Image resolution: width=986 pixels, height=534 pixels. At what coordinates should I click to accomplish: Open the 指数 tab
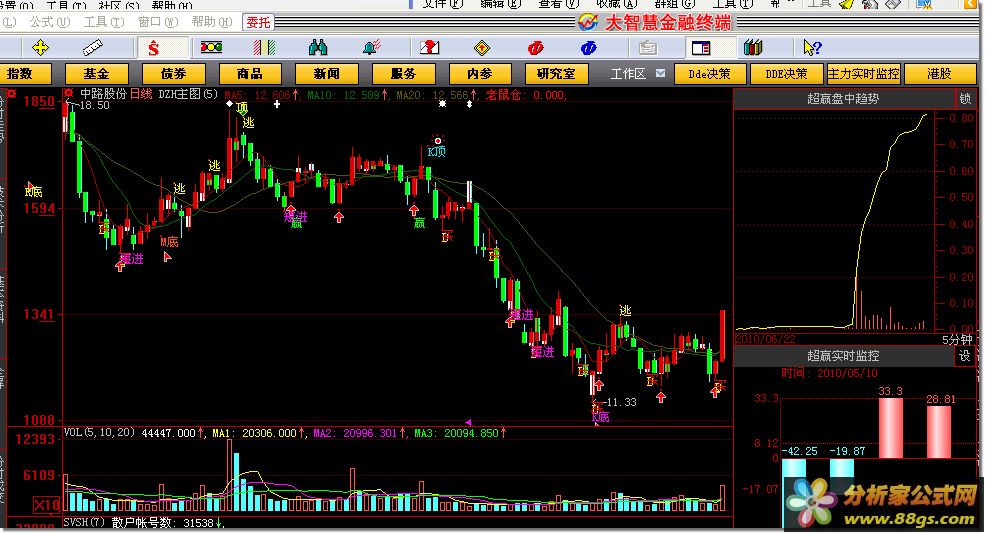coord(25,74)
